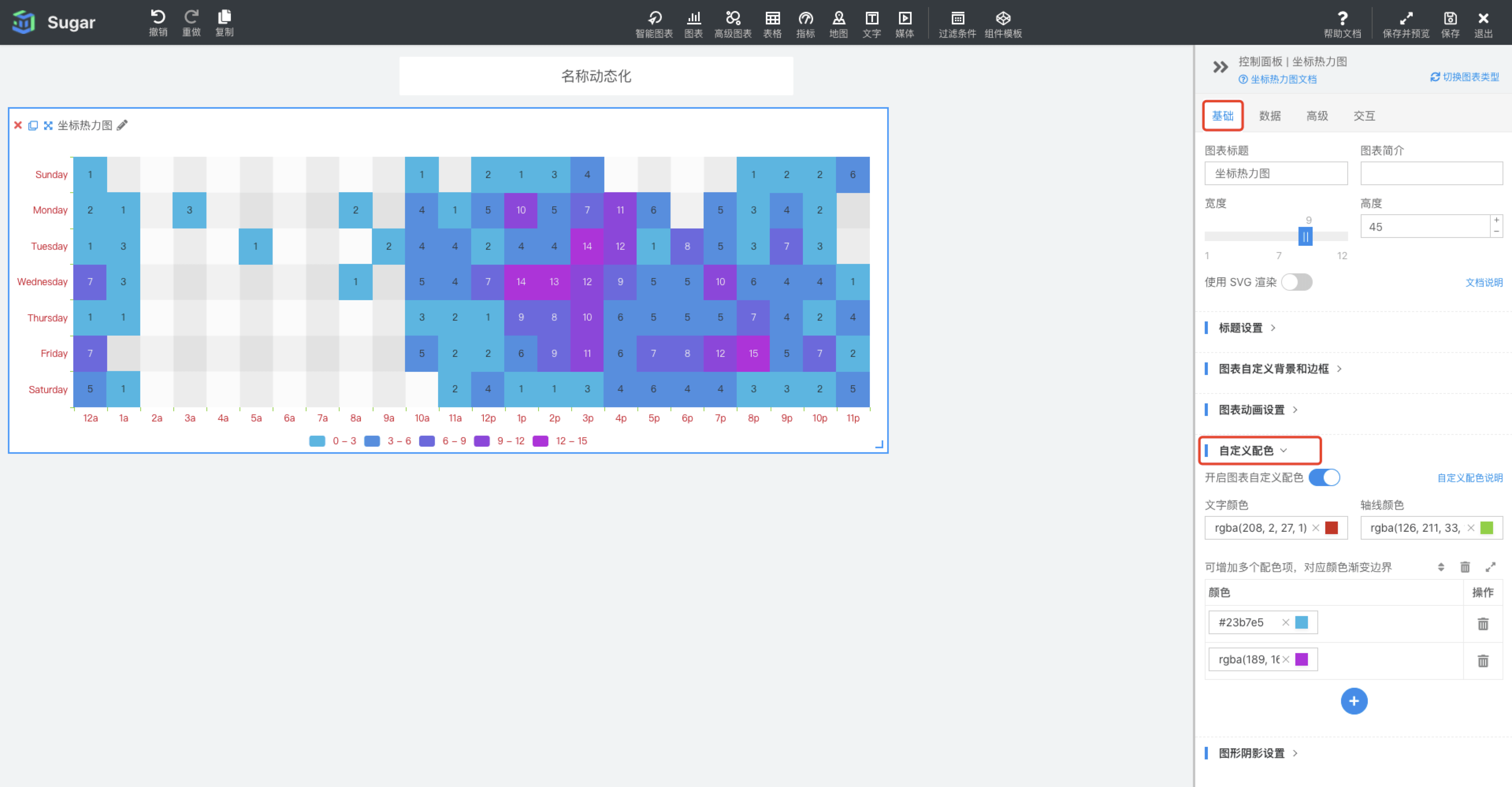Image resolution: width=1512 pixels, height=787 pixels.
Task: Click the chart description (图表简介) input field
Action: (1432, 173)
